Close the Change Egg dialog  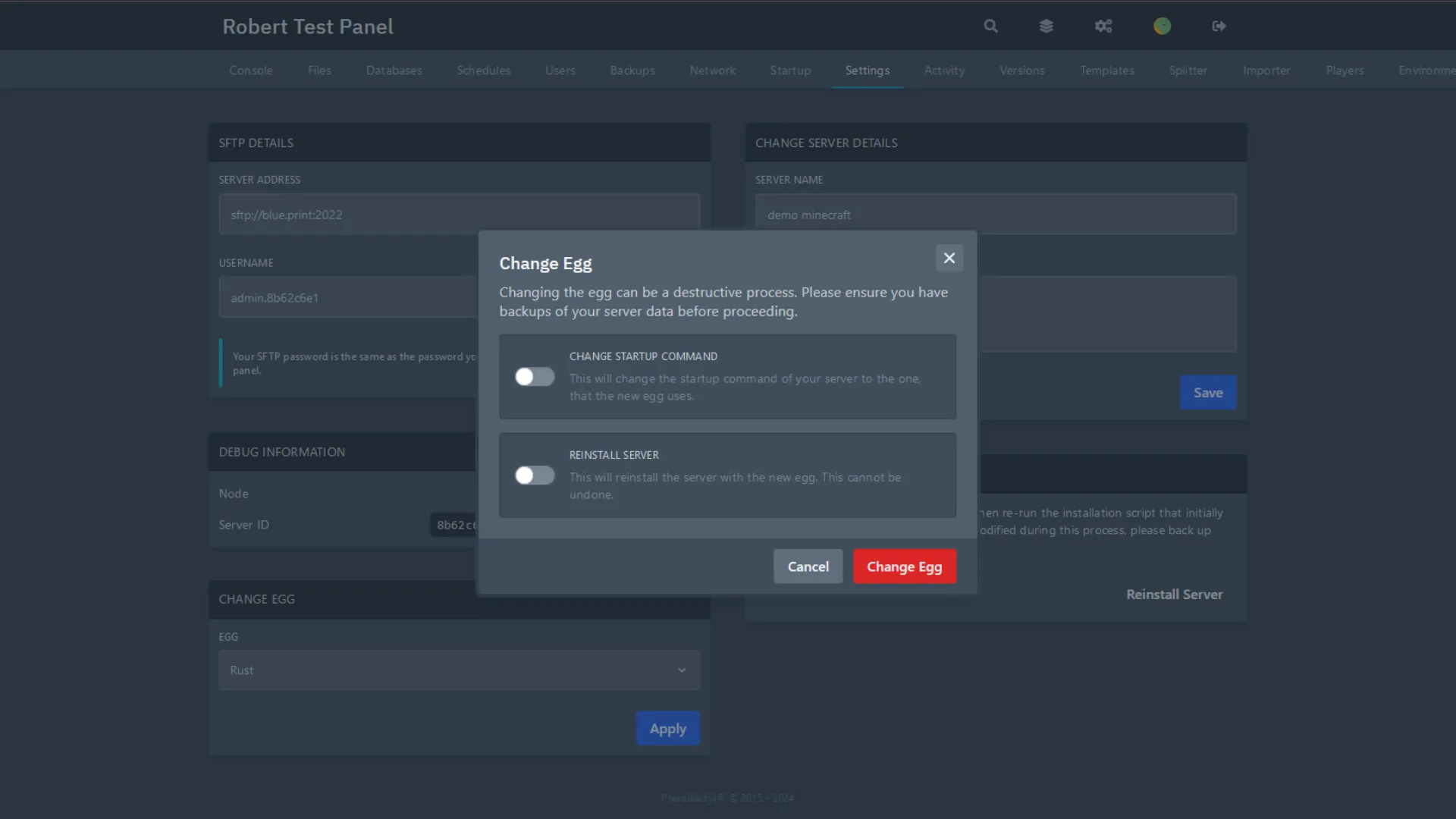(x=949, y=258)
